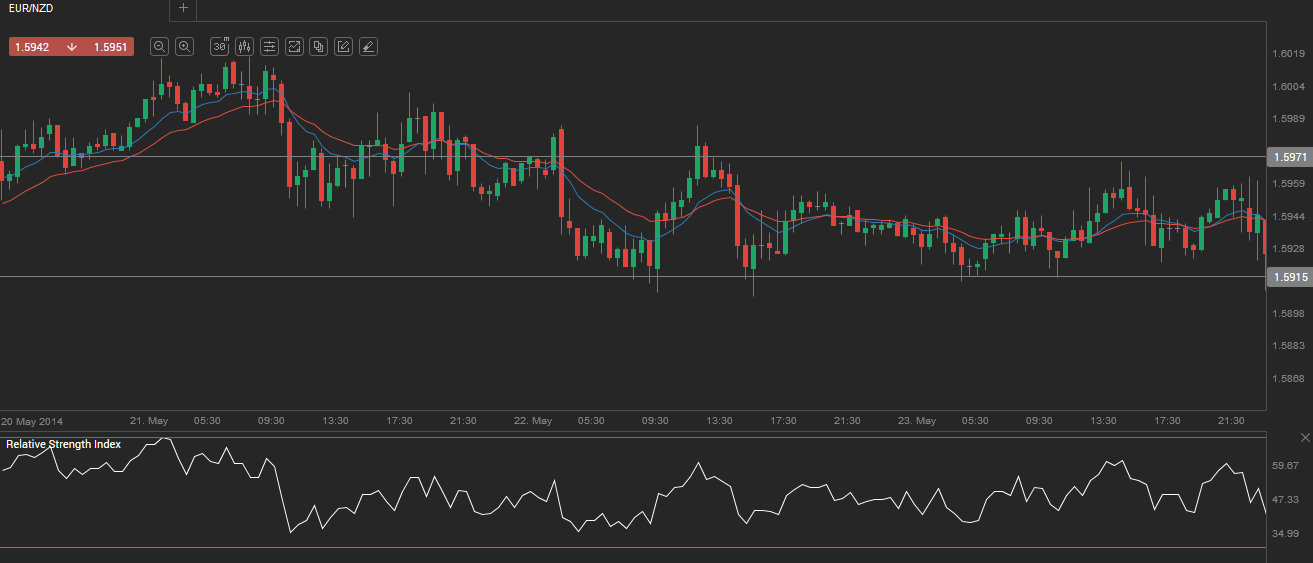
Task: Click the chart image toolbar icon
Action: (294, 46)
